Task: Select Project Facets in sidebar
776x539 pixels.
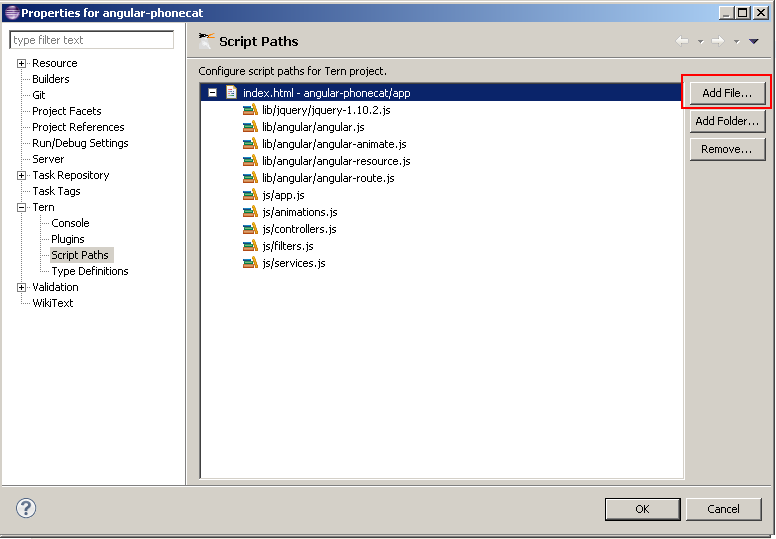Action: [x=66, y=111]
